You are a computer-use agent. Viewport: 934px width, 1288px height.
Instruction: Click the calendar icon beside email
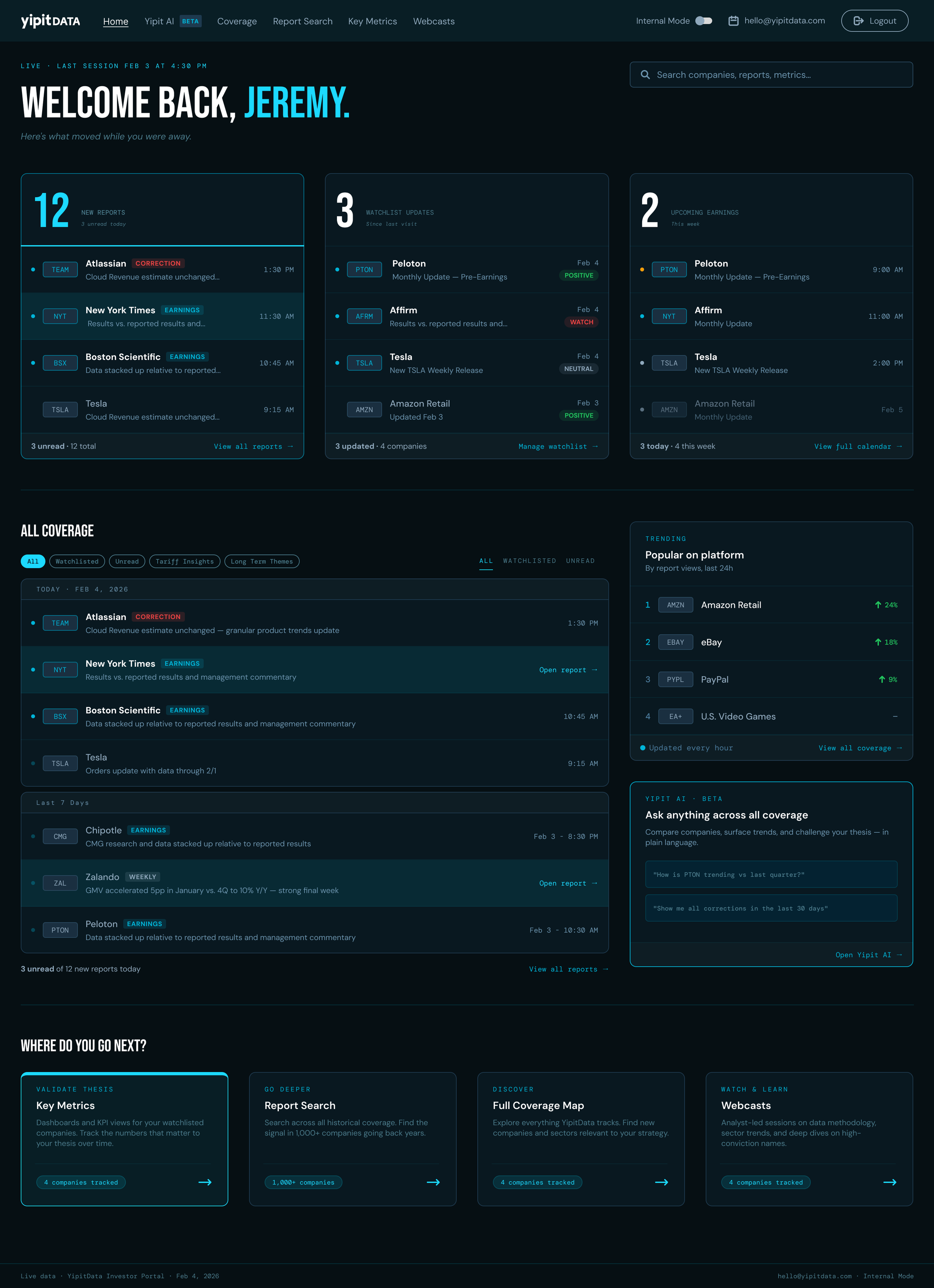coord(733,21)
